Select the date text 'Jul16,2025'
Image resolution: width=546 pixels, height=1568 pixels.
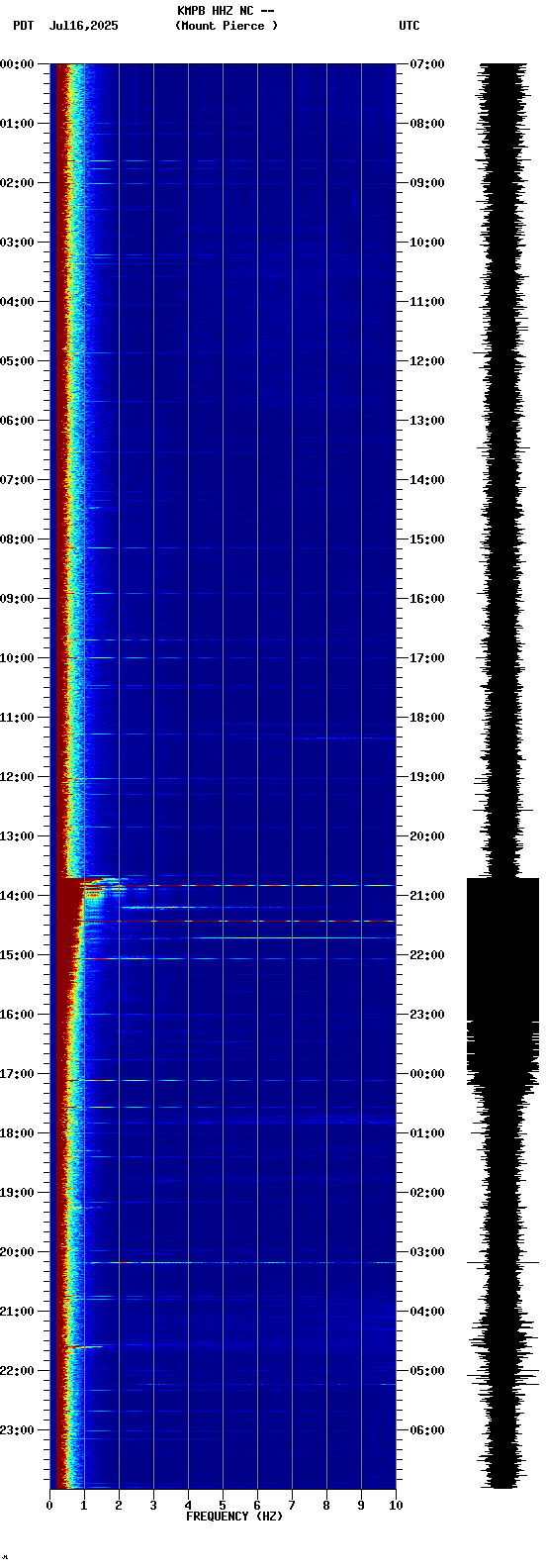83,26
